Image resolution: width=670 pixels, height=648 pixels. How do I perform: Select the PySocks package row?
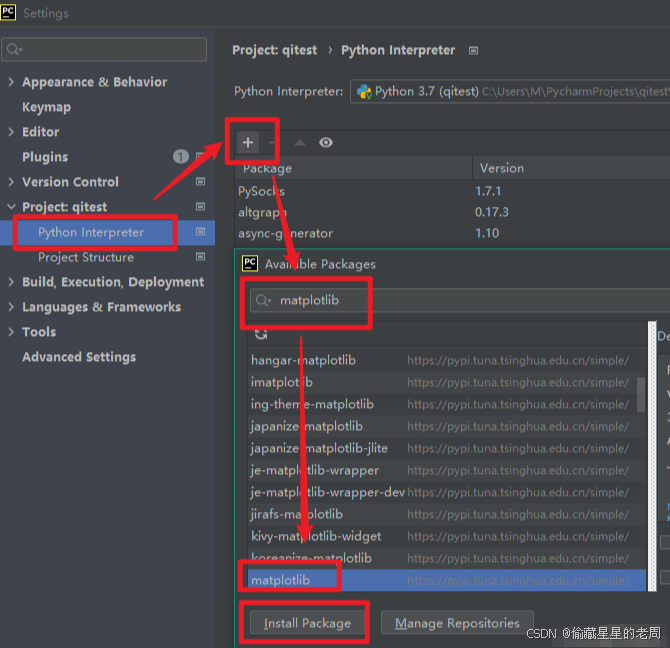(452, 191)
